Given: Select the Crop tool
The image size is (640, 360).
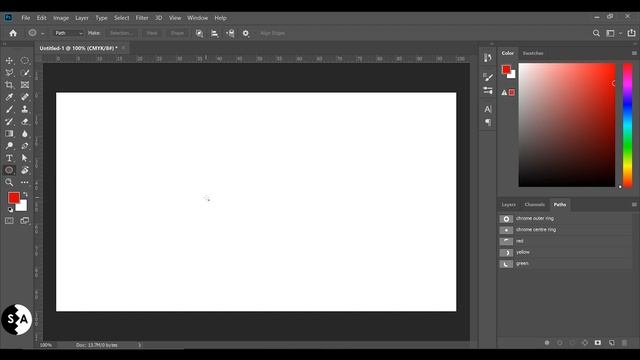Looking at the screenshot, I should coord(9,85).
